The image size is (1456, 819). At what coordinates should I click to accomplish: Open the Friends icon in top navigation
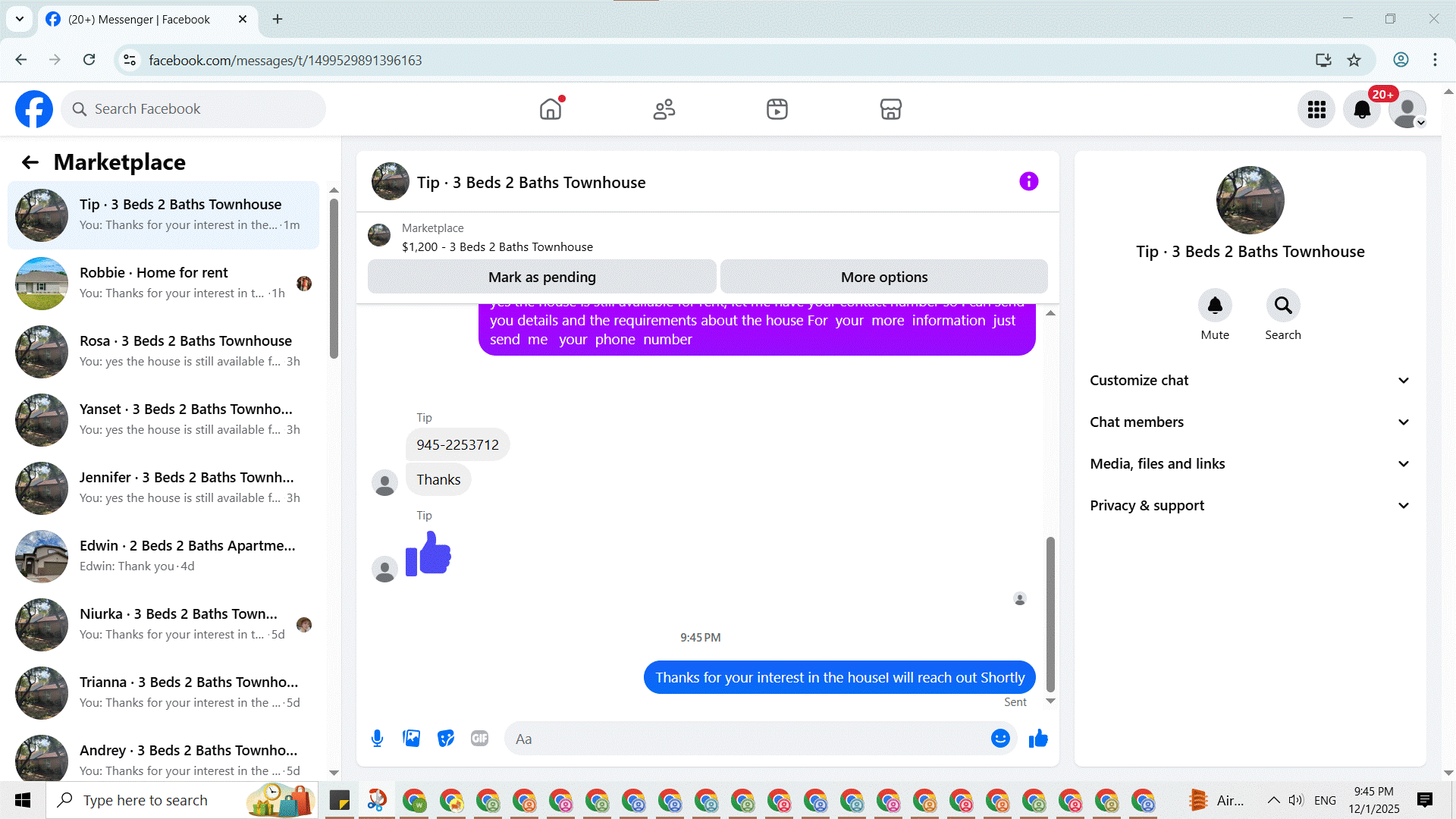664,109
